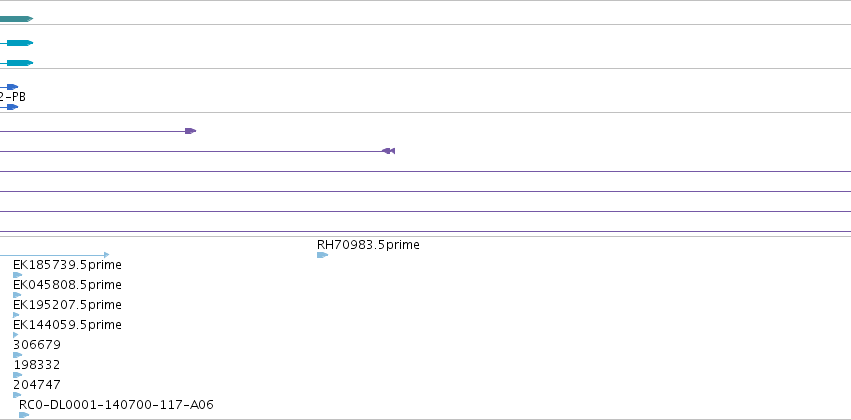Click the arrow glyph below 306679
This screenshot has width=851, height=420.
17,355
